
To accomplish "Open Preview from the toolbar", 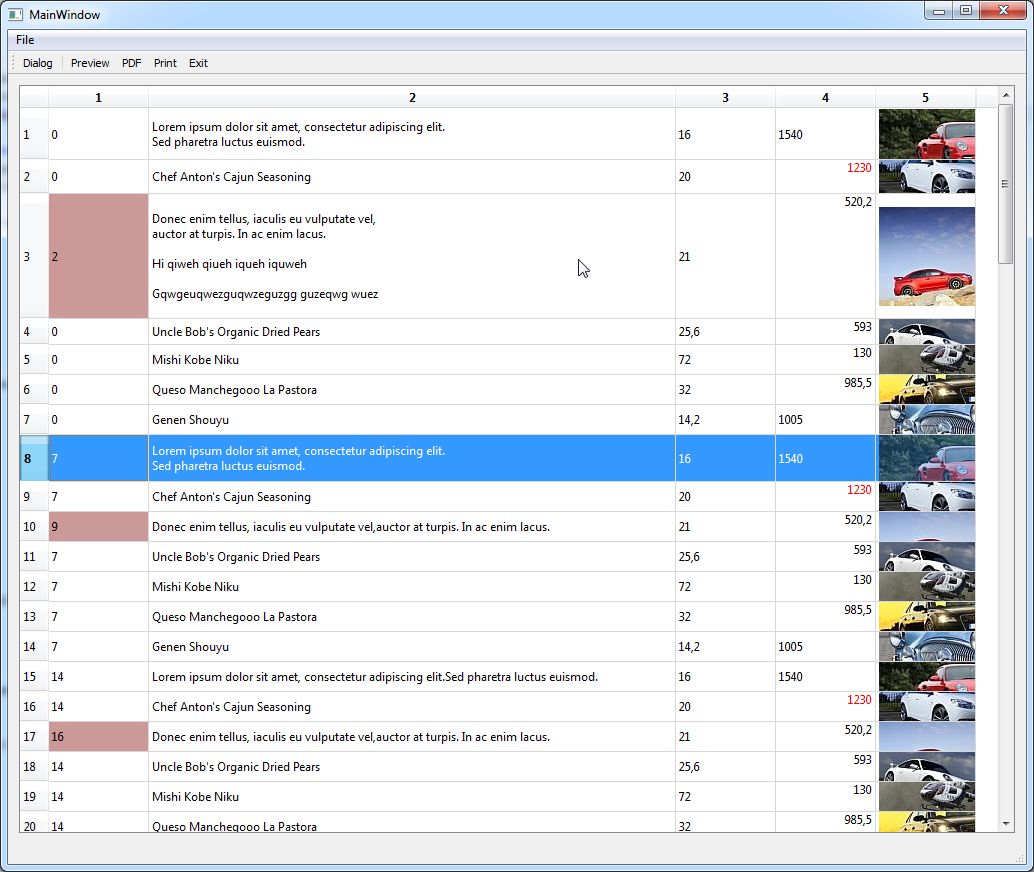I will (90, 63).
